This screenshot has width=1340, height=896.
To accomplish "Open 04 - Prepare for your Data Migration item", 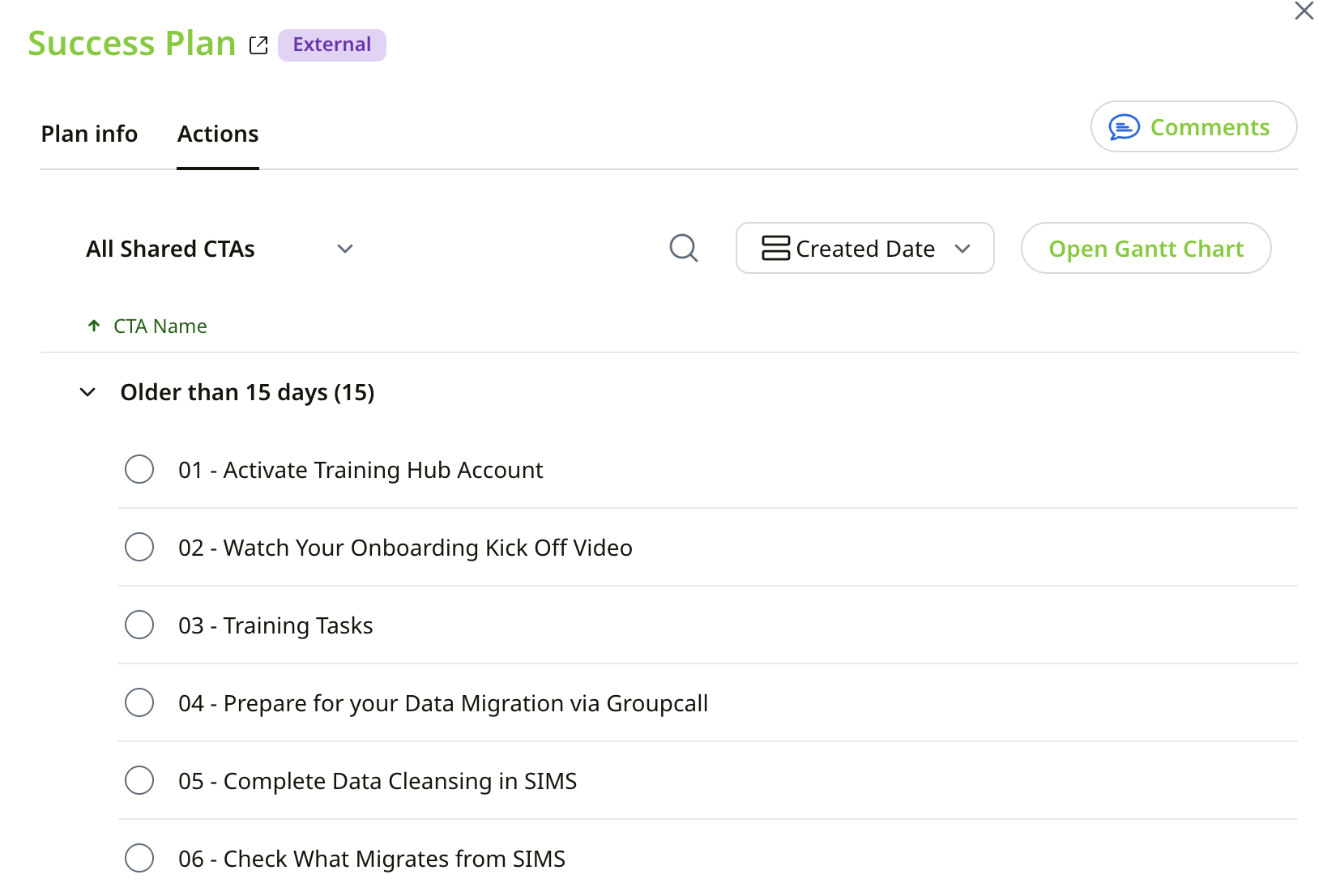I will coord(442,703).
